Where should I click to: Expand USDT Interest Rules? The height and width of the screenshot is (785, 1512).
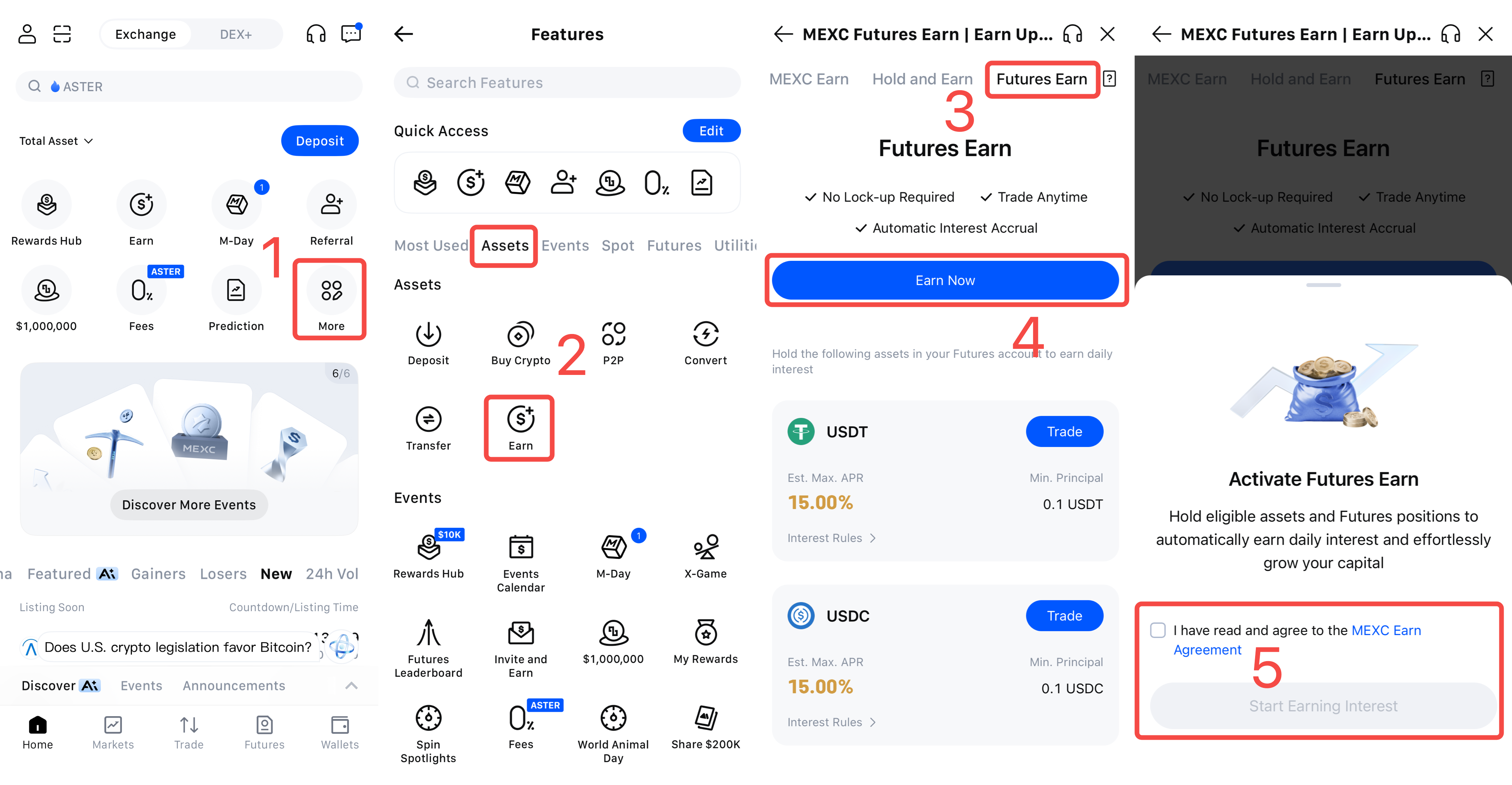point(831,538)
